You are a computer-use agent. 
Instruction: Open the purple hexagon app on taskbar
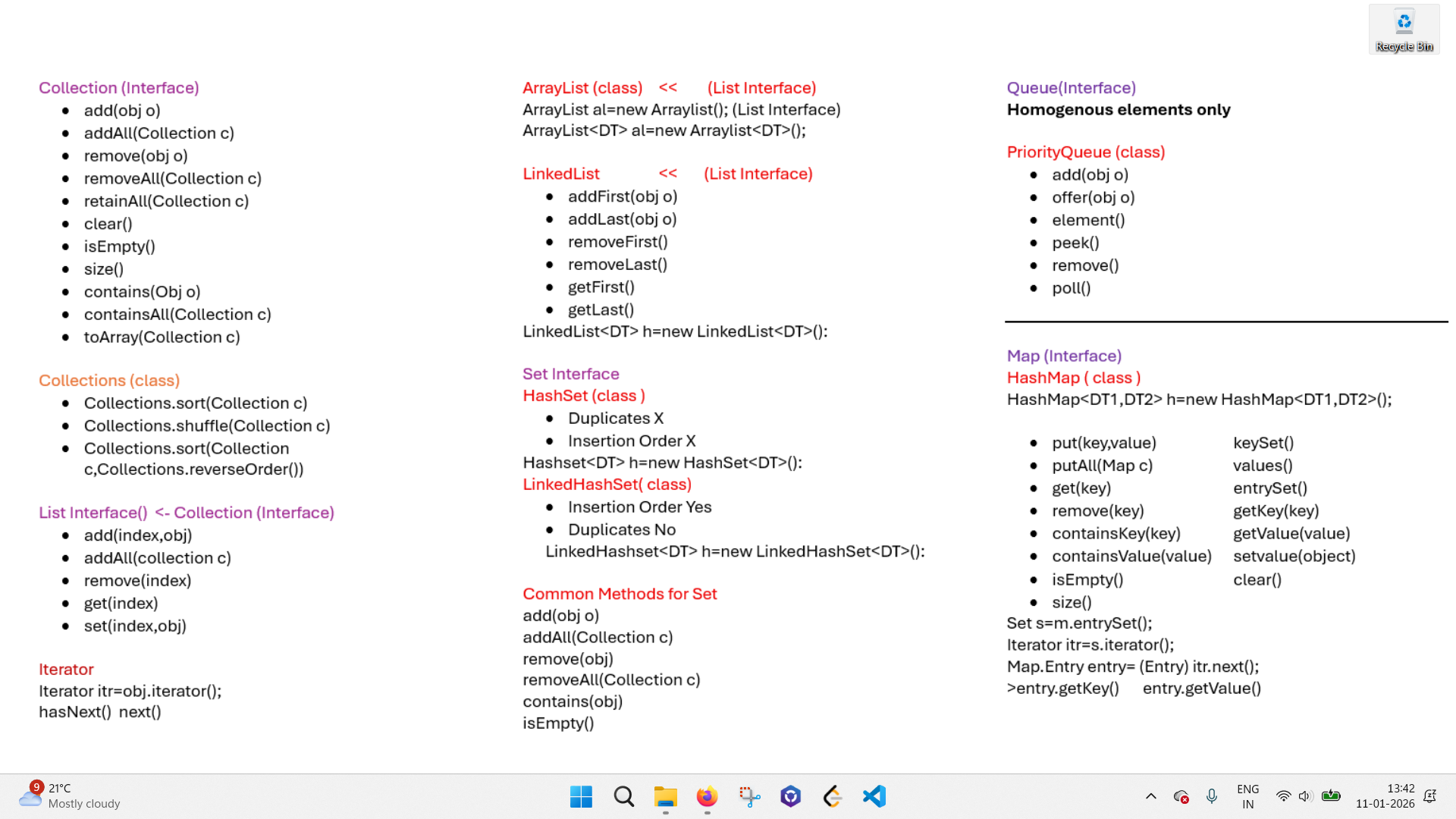791,796
